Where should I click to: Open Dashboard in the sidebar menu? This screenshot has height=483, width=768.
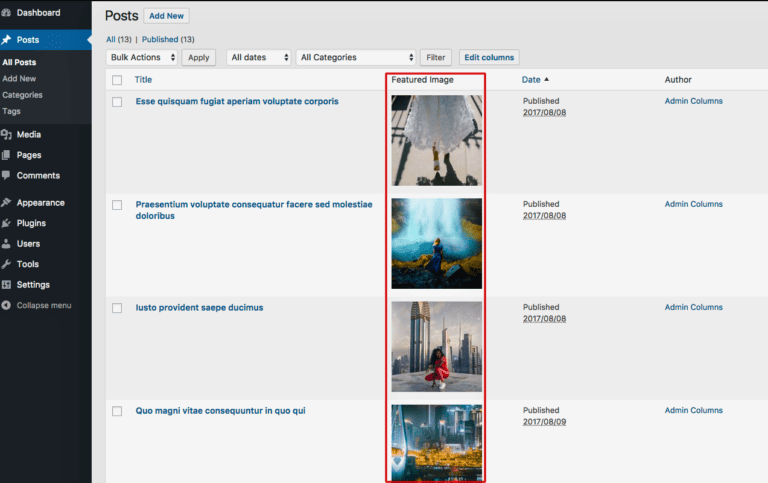coord(38,13)
